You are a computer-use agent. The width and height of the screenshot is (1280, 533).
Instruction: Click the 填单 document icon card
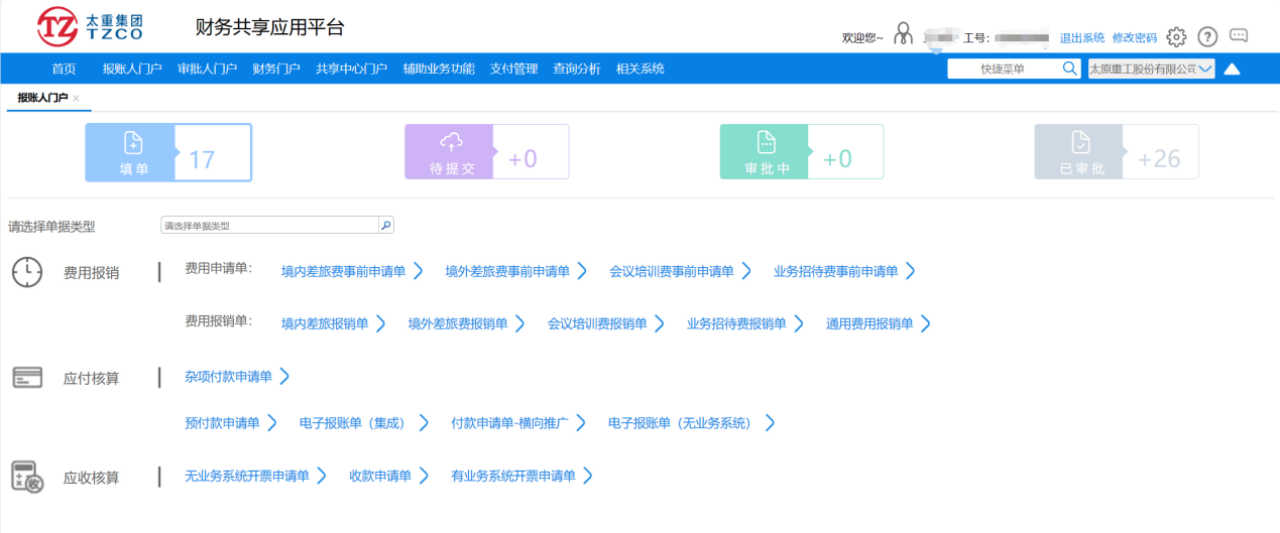131,152
